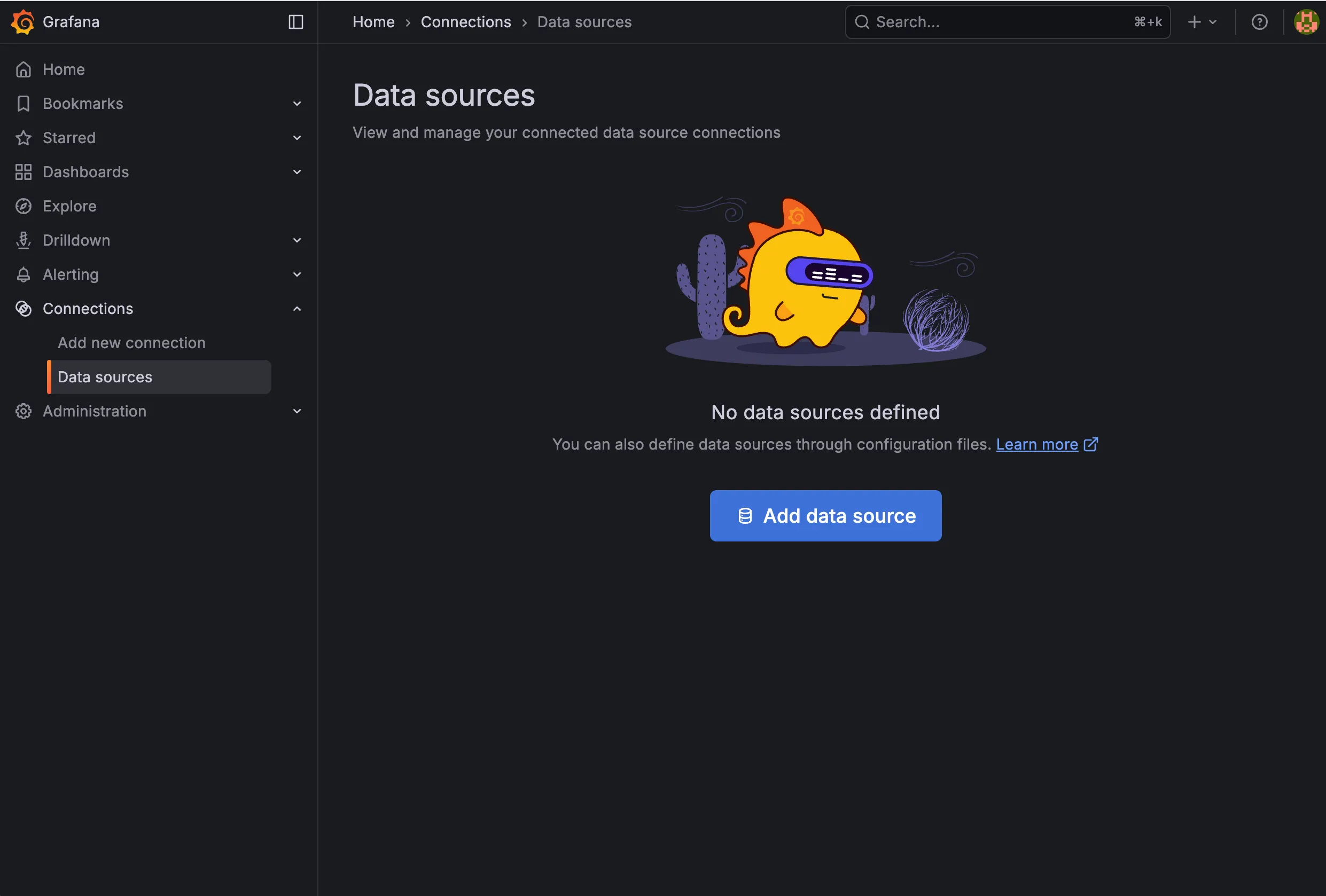Open the help question mark icon

point(1259,22)
